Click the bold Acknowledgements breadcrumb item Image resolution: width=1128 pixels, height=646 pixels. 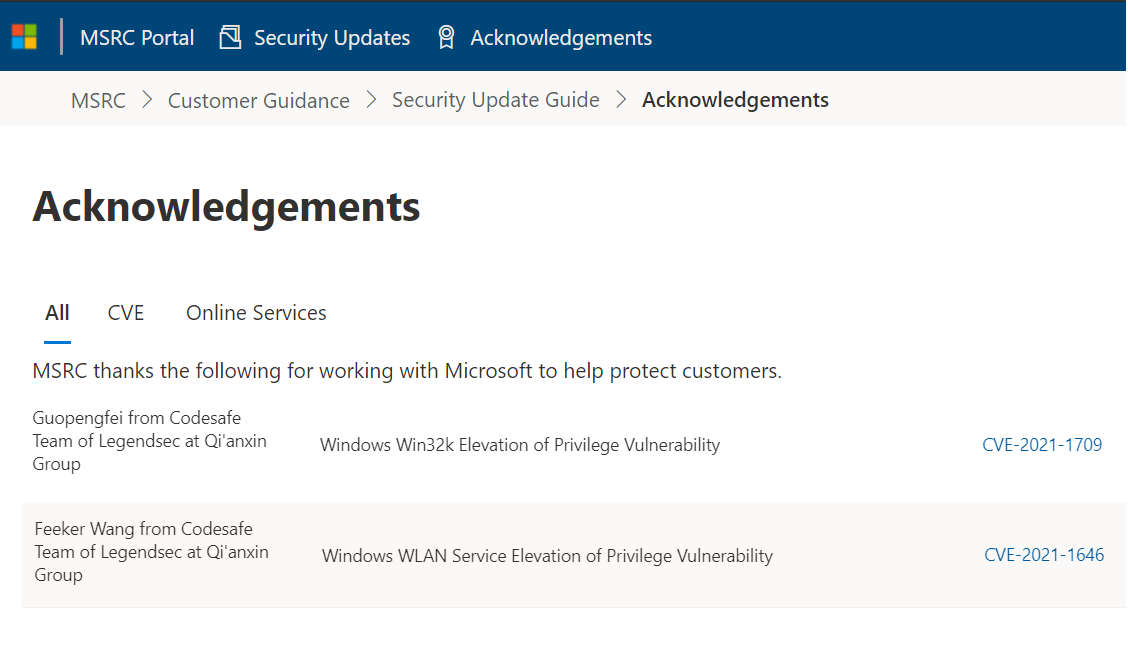735,100
